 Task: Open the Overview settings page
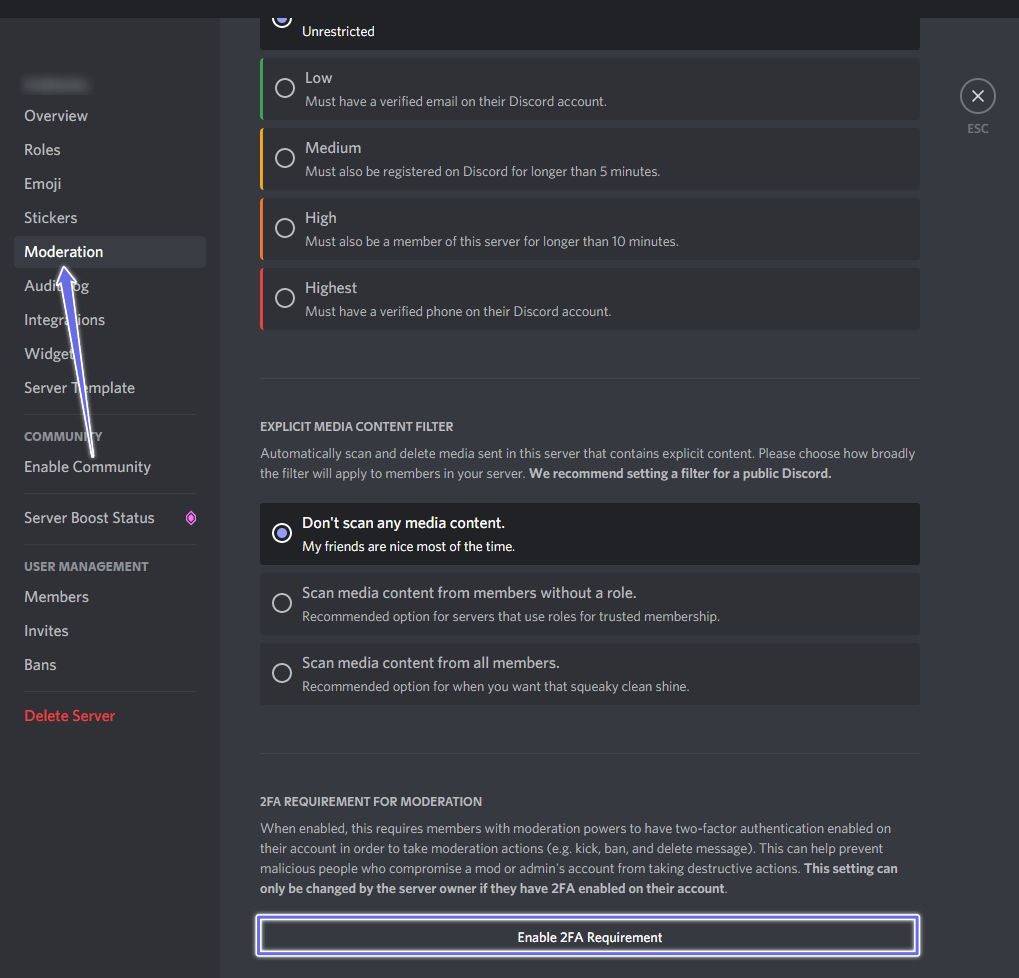pos(56,116)
